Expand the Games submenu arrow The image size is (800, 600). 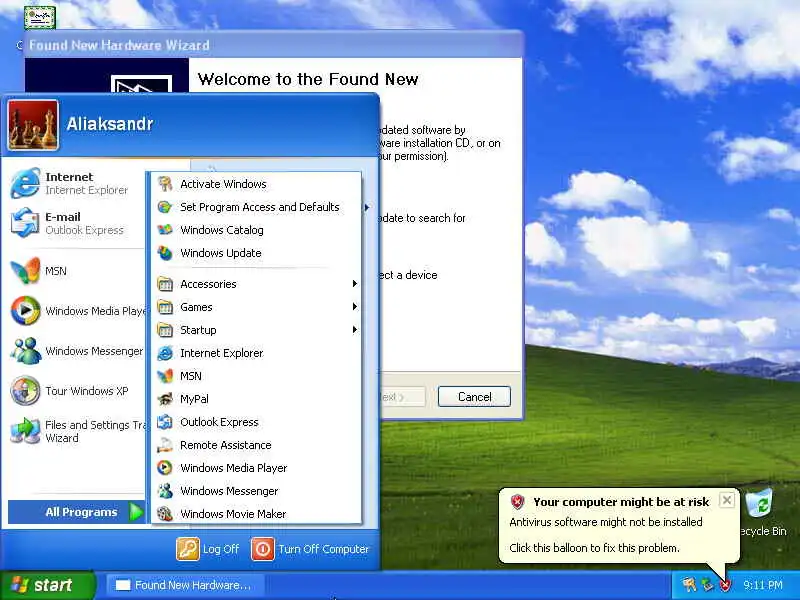click(355, 307)
